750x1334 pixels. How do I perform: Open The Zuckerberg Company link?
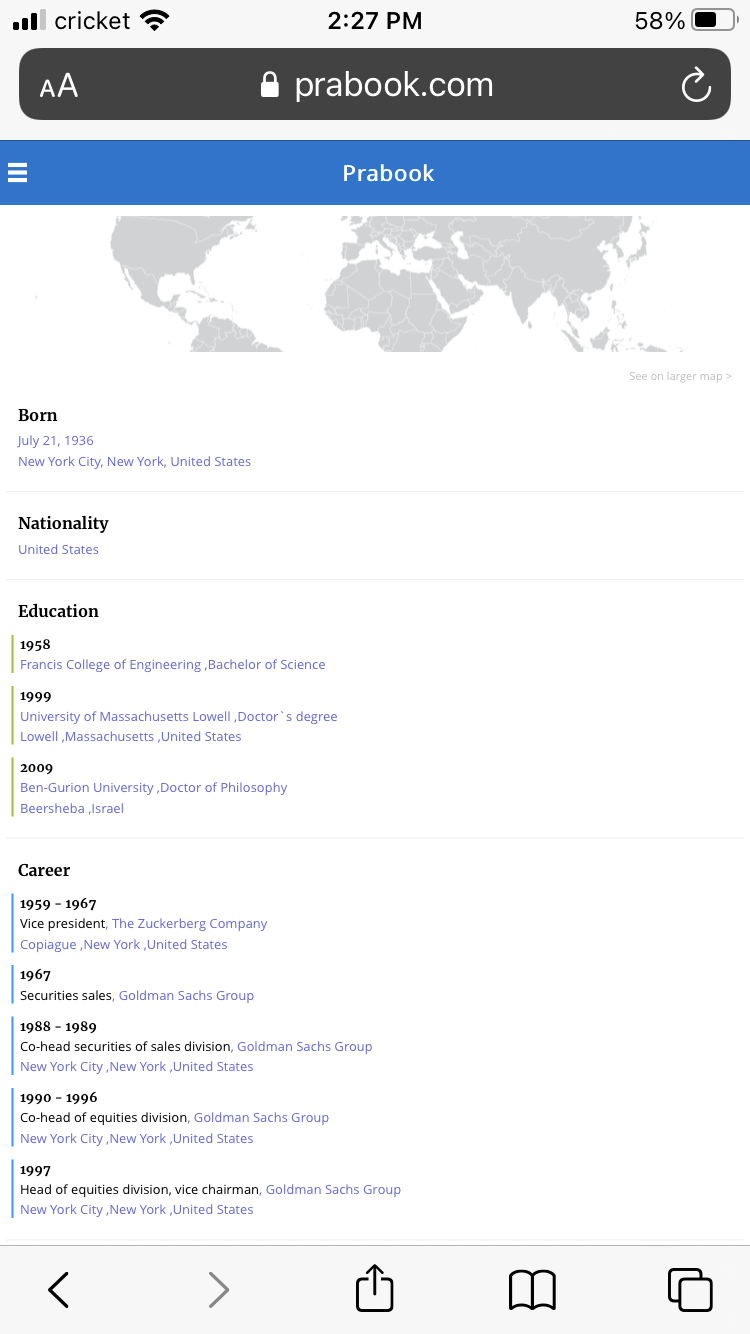click(x=190, y=923)
